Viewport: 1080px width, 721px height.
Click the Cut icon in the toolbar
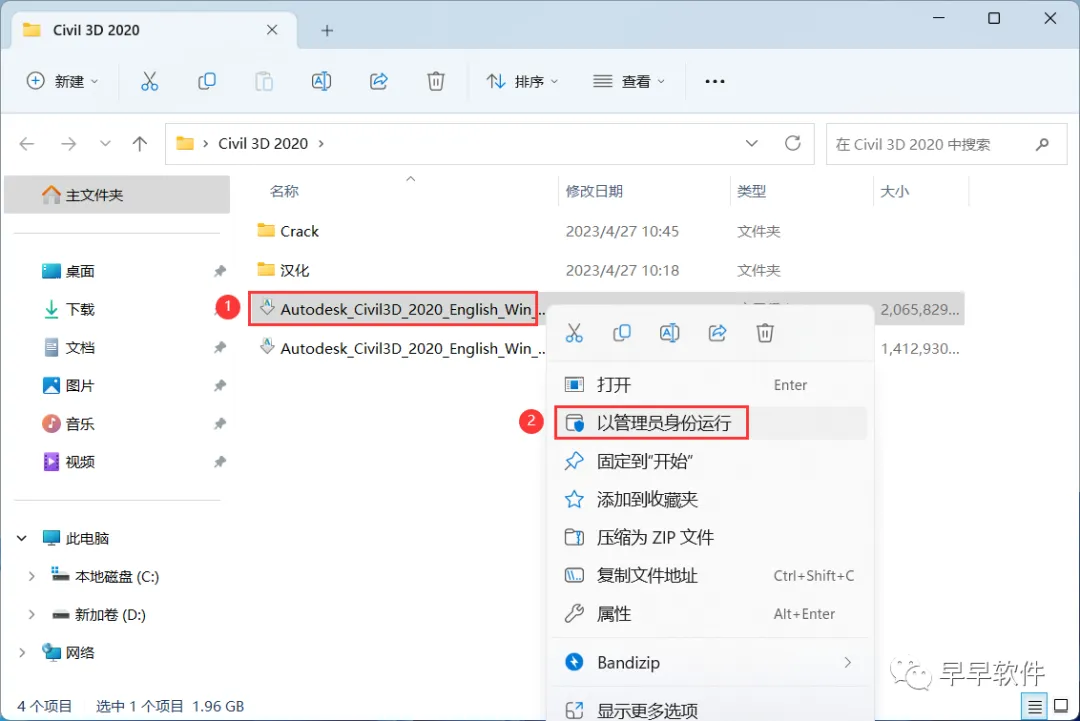[149, 81]
